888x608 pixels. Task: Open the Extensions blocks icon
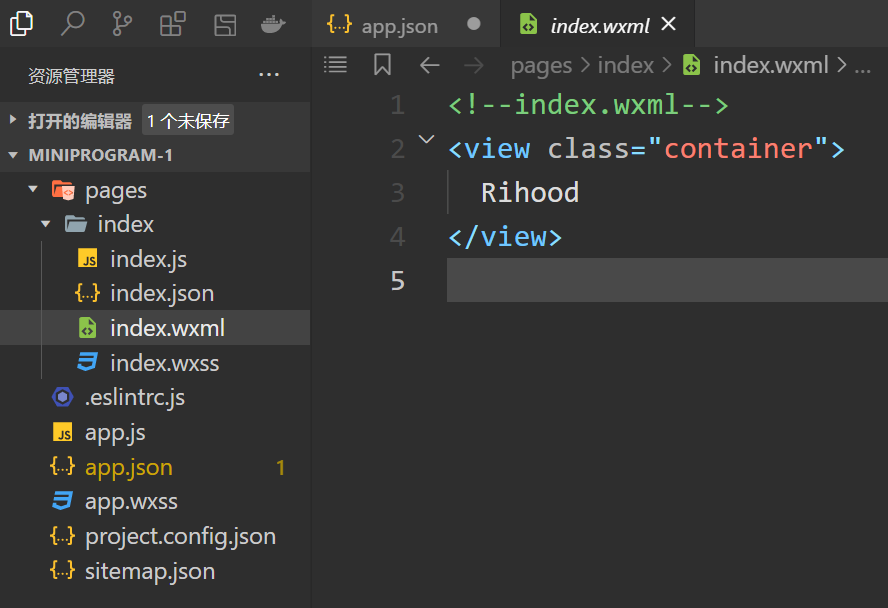[173, 24]
